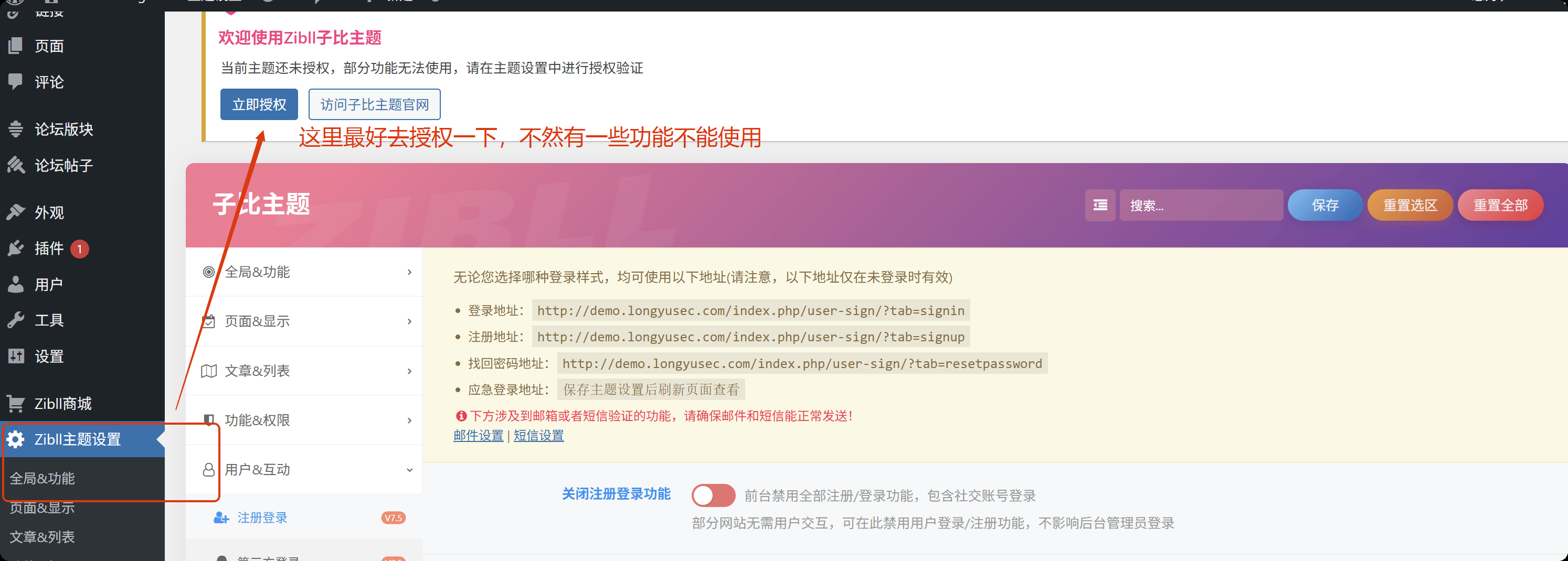Click the Appearance paintbrush icon
Viewport: 1568px width, 561px height.
pos(16,212)
